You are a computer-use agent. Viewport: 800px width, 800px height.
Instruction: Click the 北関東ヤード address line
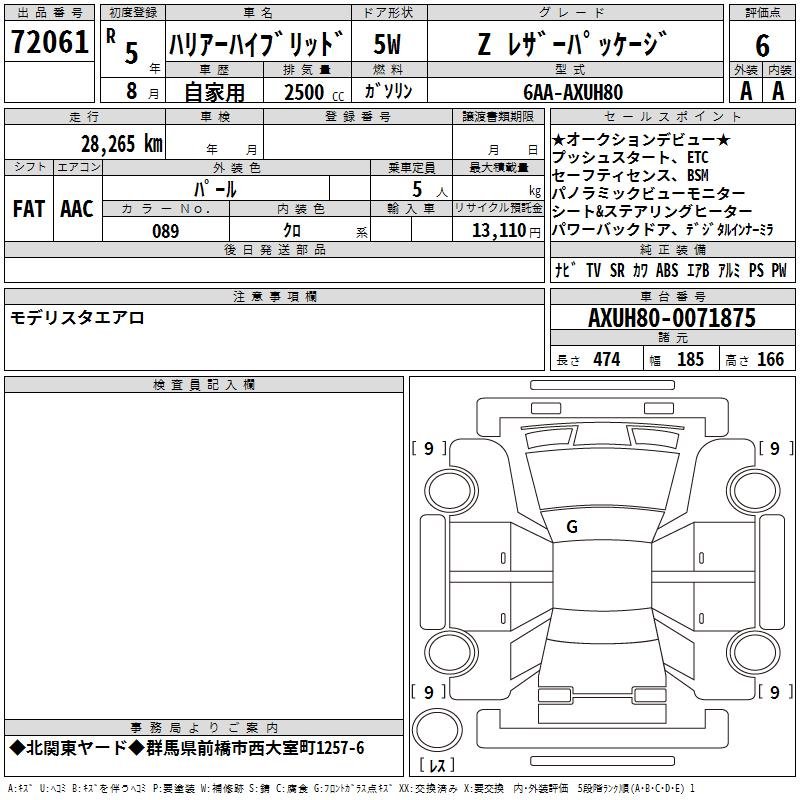187,748
